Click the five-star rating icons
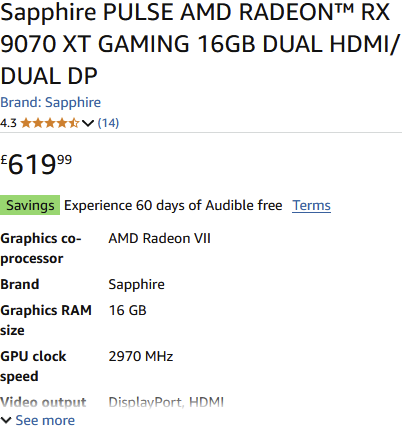The height and width of the screenshot is (432, 402). tap(50, 123)
